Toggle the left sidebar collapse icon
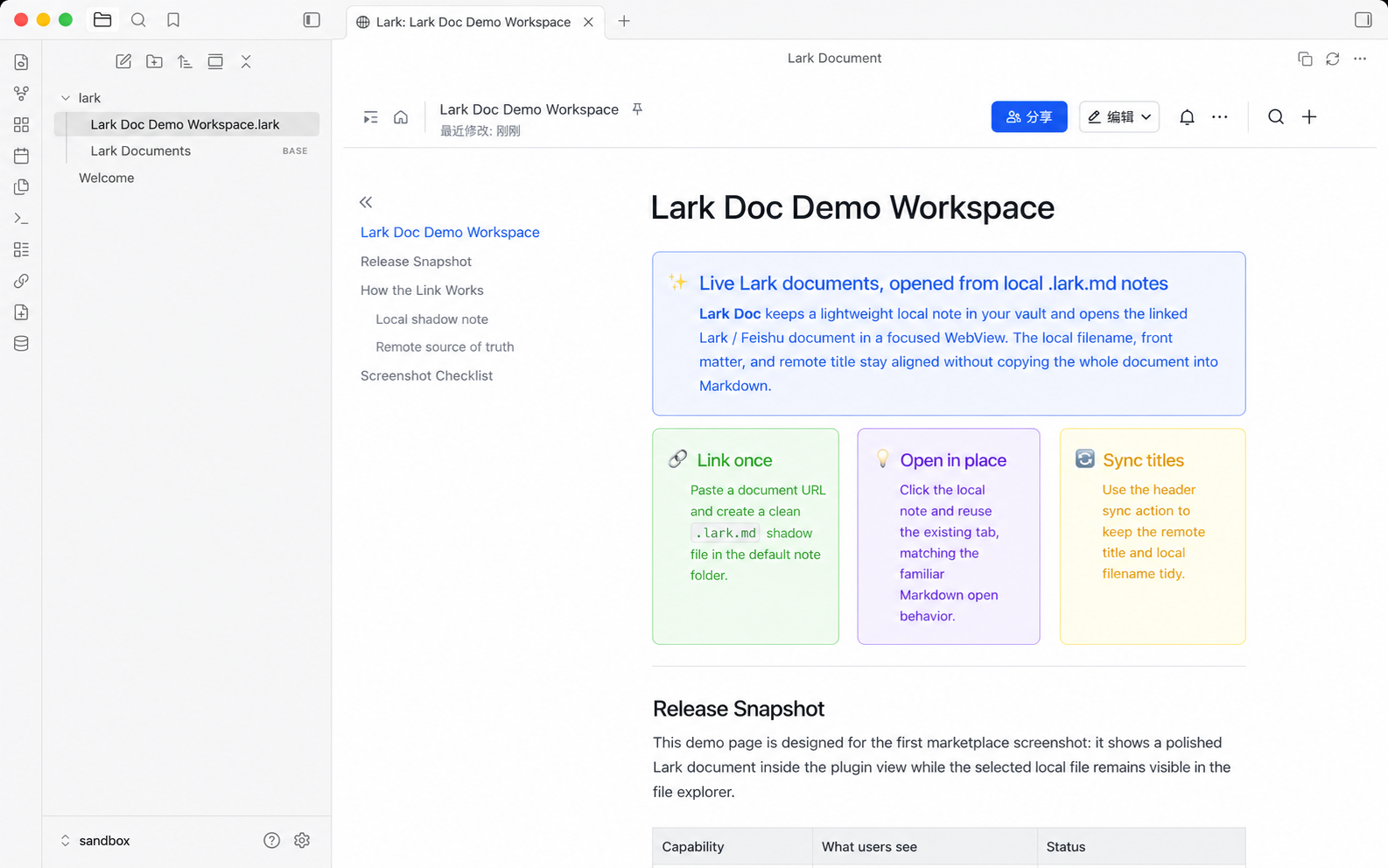This screenshot has width=1388, height=868. (x=312, y=20)
